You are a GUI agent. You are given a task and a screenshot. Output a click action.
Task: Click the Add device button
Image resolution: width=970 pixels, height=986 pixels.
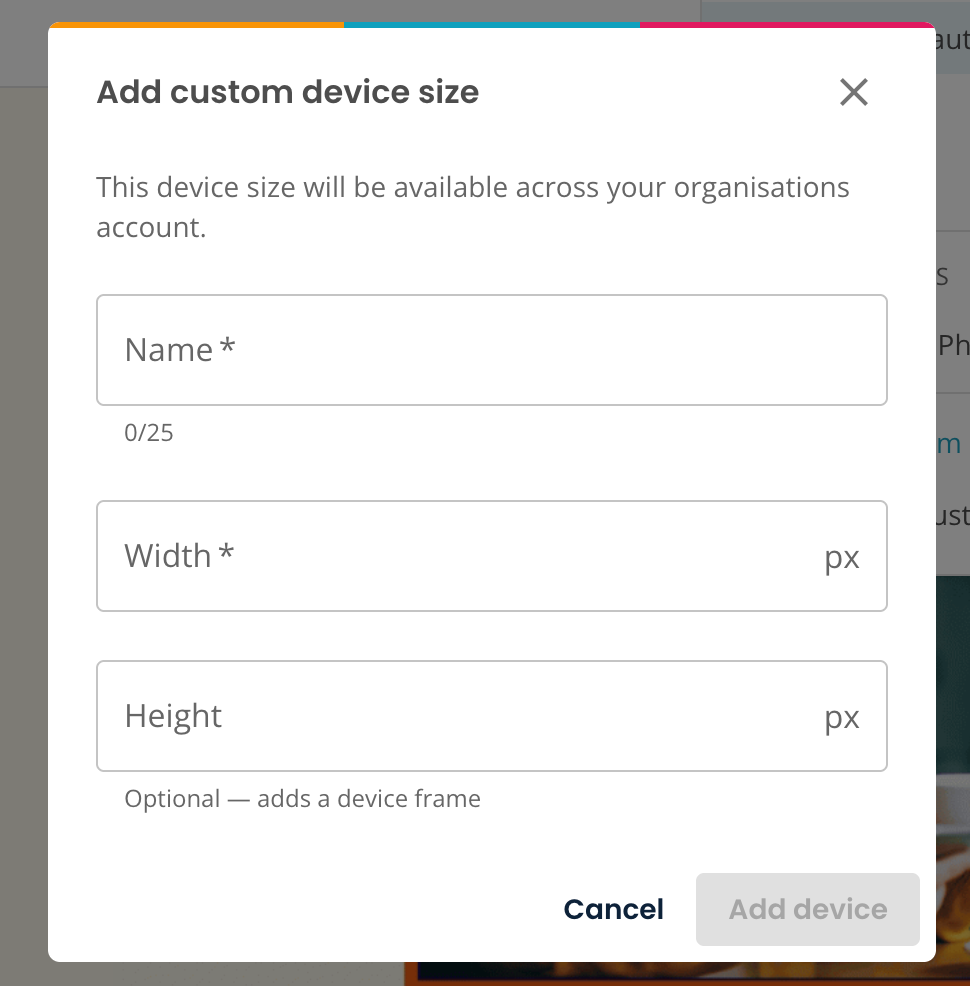(808, 909)
